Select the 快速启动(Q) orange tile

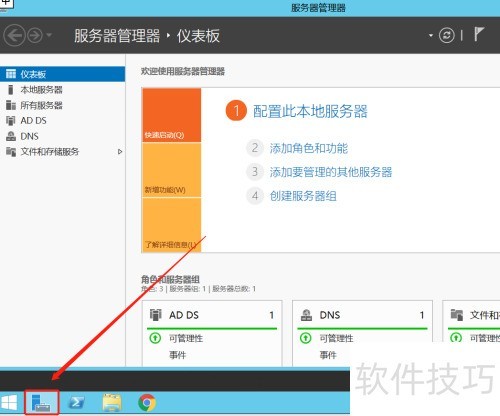click(x=172, y=115)
